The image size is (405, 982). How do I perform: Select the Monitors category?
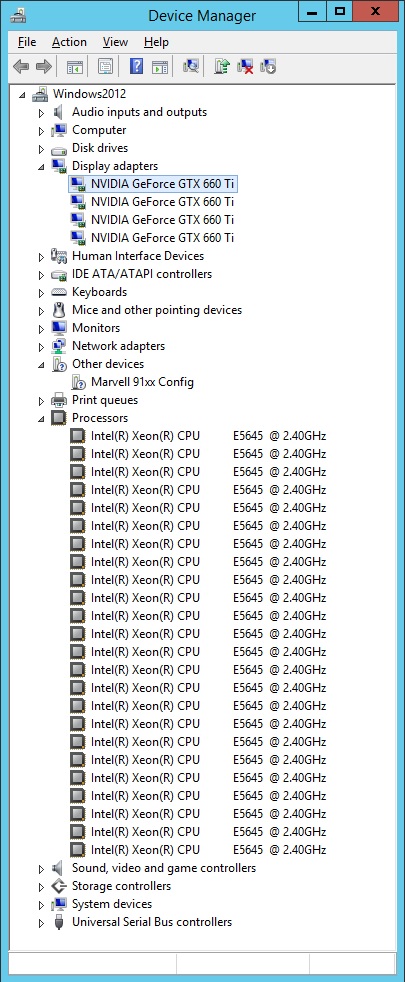click(96, 328)
